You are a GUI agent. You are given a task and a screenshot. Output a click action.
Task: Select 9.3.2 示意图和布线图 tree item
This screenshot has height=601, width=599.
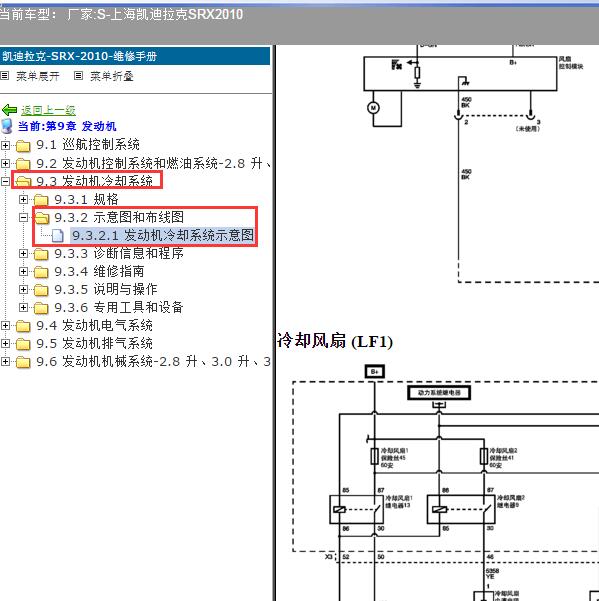tap(119, 217)
